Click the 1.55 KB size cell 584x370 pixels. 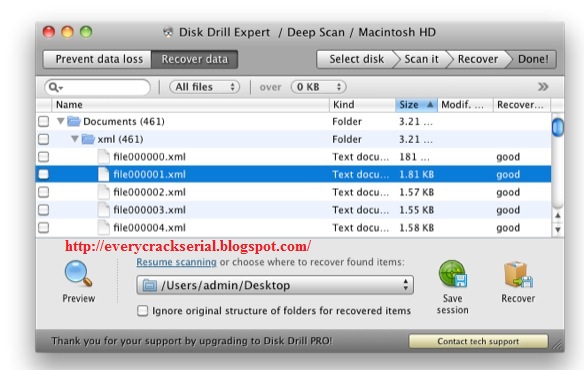(416, 210)
